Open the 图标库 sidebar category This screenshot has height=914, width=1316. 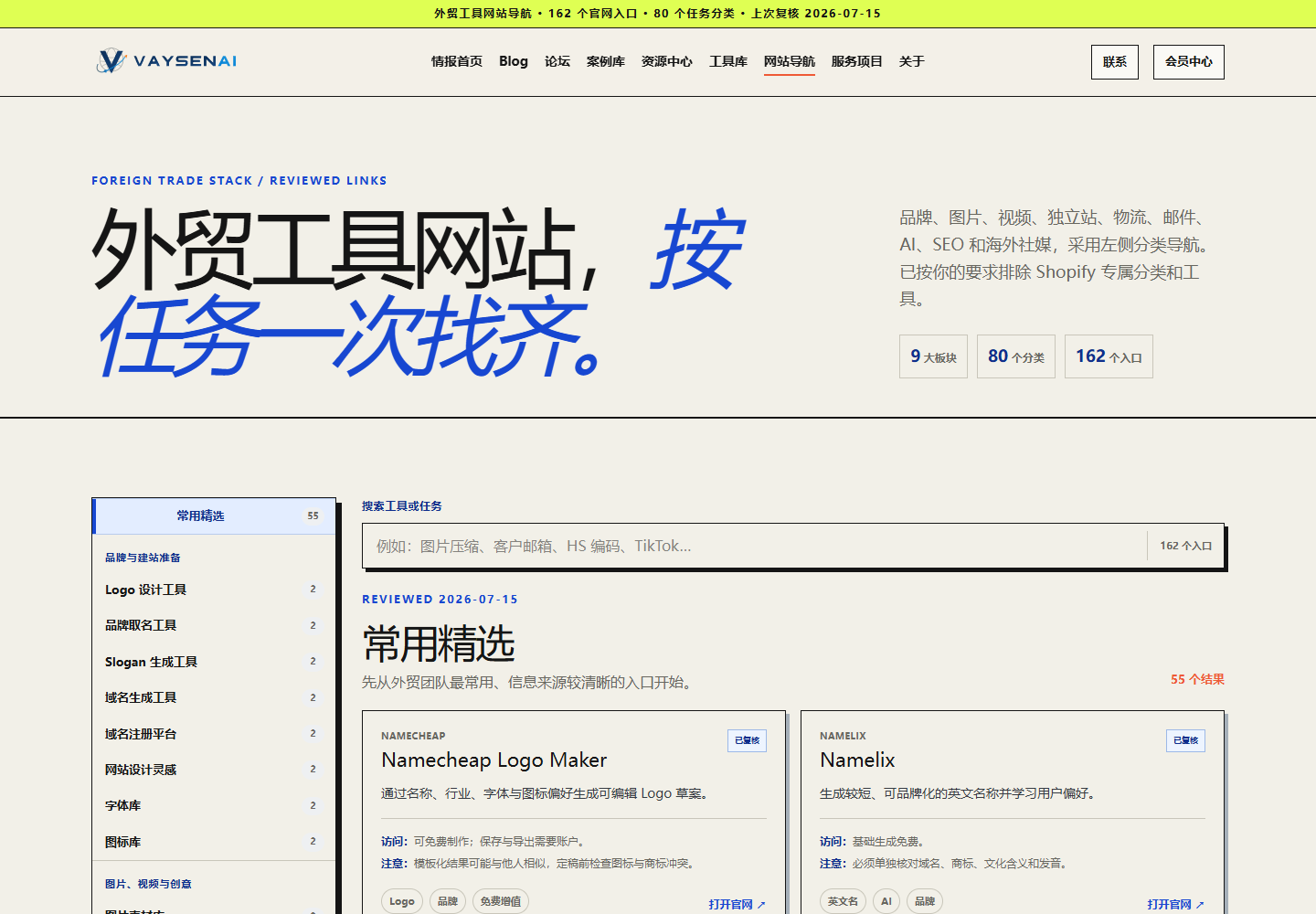coord(214,842)
